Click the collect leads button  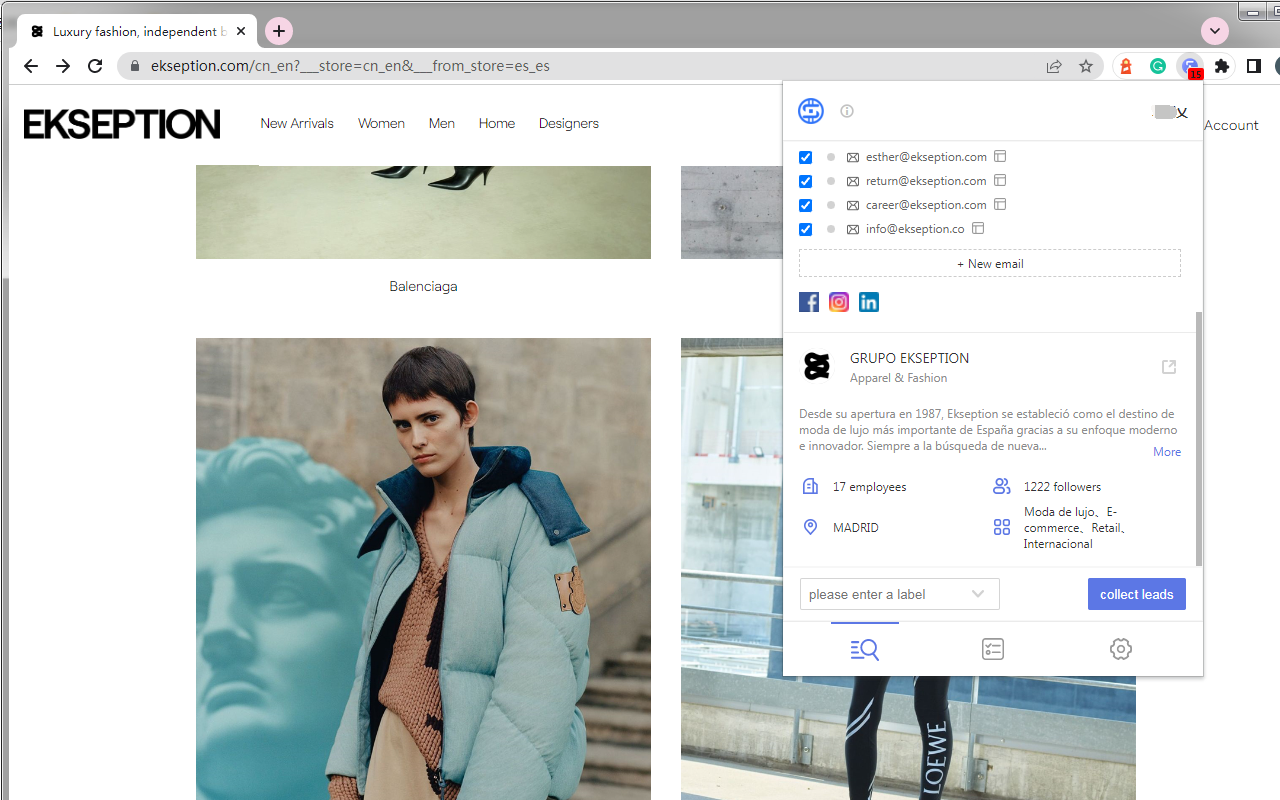[1137, 594]
